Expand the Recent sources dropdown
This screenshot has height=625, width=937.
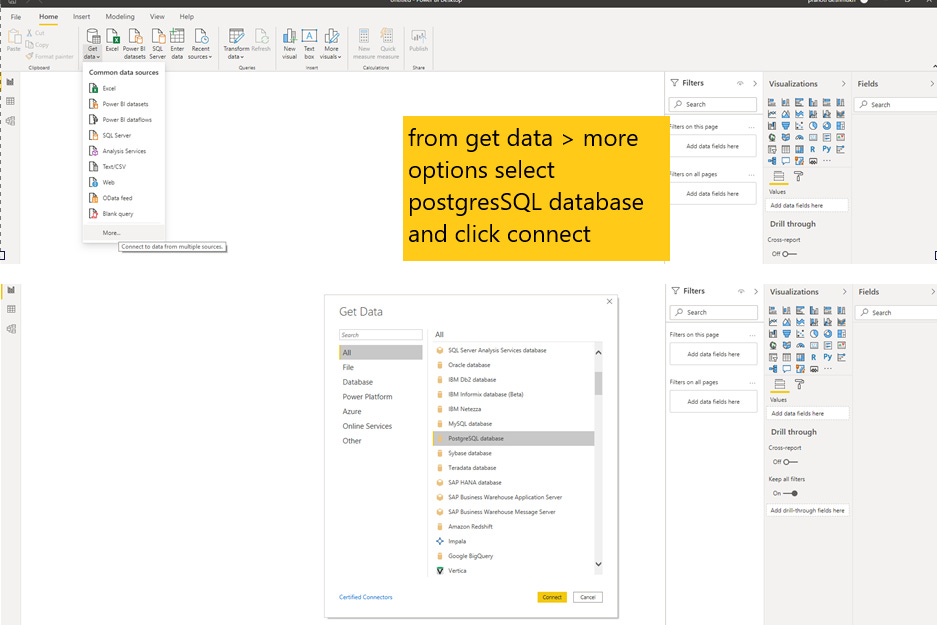211,57
